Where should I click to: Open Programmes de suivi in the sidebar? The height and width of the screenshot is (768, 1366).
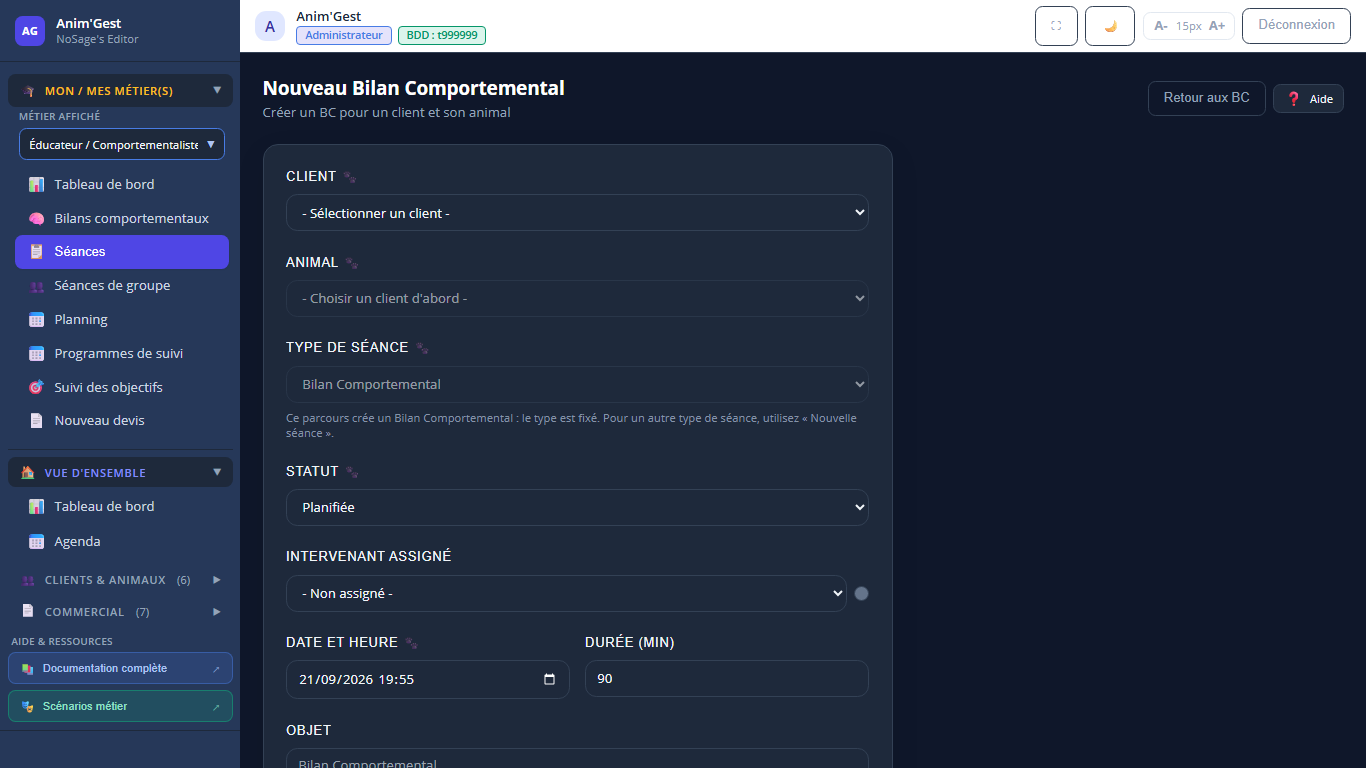pyautogui.click(x=122, y=353)
